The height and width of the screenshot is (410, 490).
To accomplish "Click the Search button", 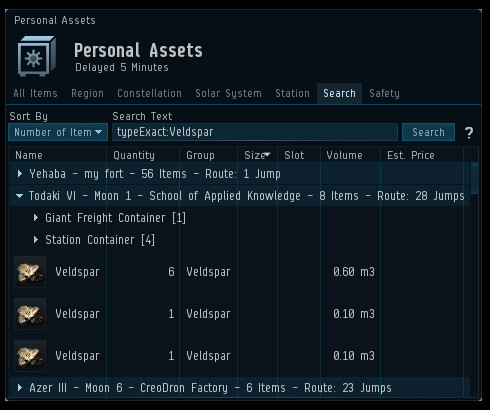I will [428, 132].
